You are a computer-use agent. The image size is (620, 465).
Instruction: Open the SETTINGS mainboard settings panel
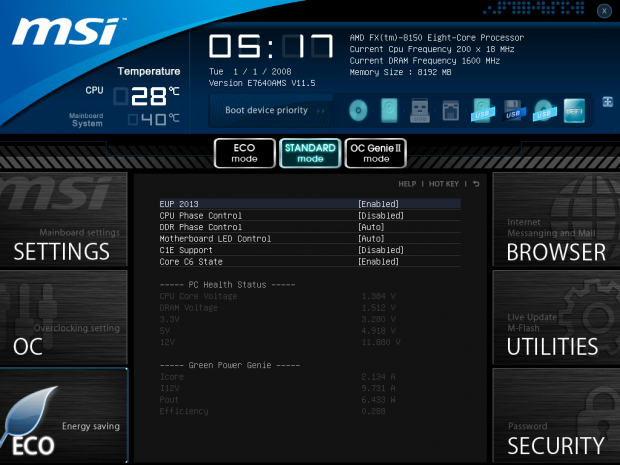tap(64, 219)
